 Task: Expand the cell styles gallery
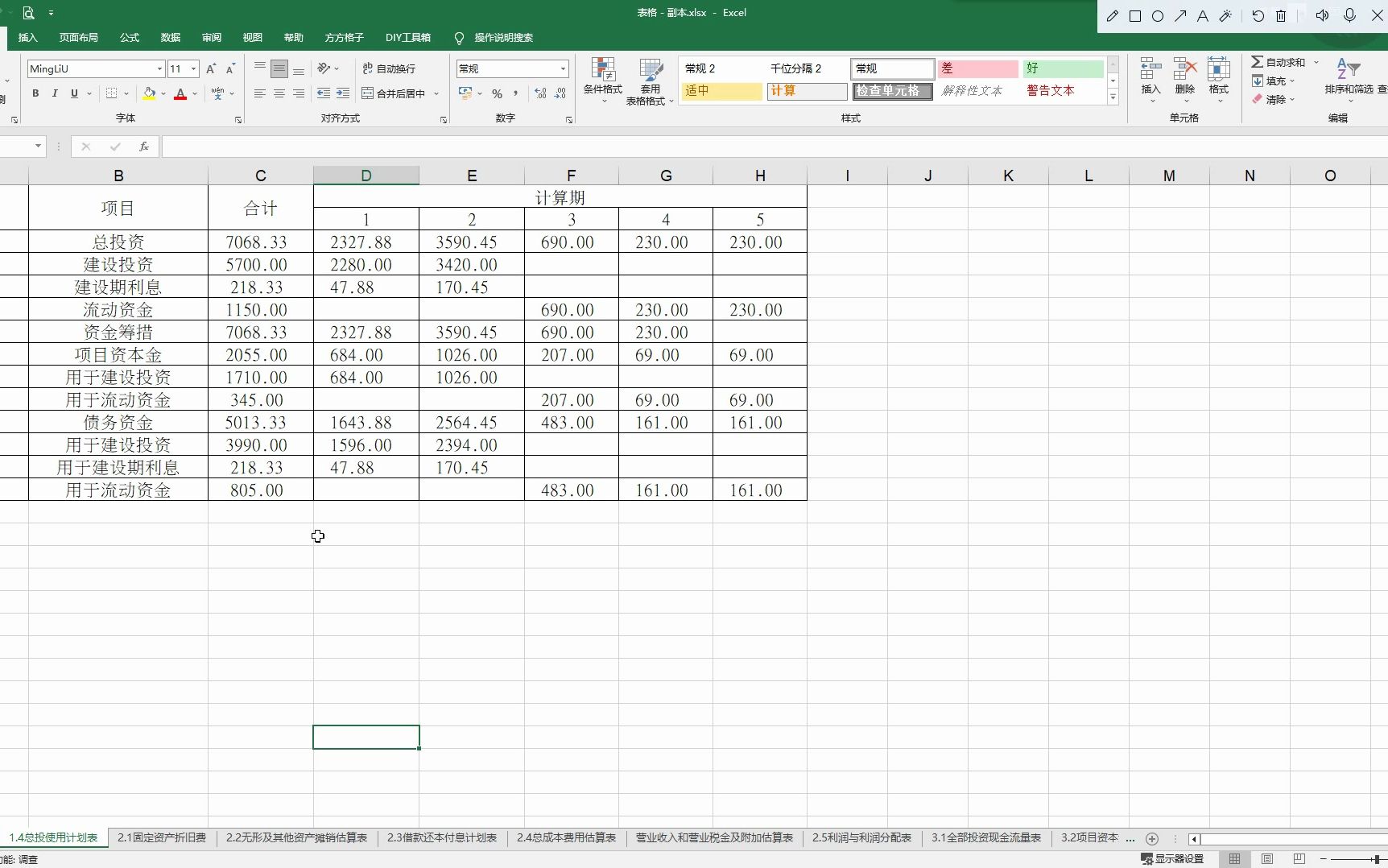tap(1113, 97)
